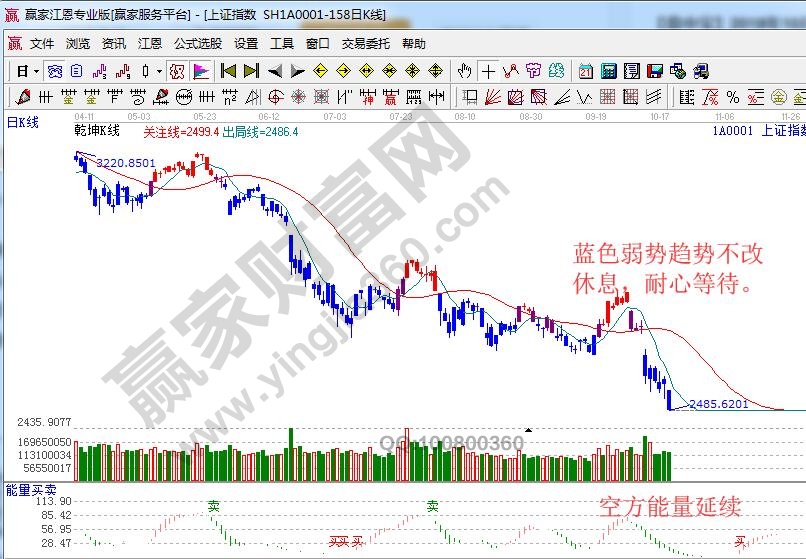
Task: Open the 公式选股 menu
Action: (198, 44)
